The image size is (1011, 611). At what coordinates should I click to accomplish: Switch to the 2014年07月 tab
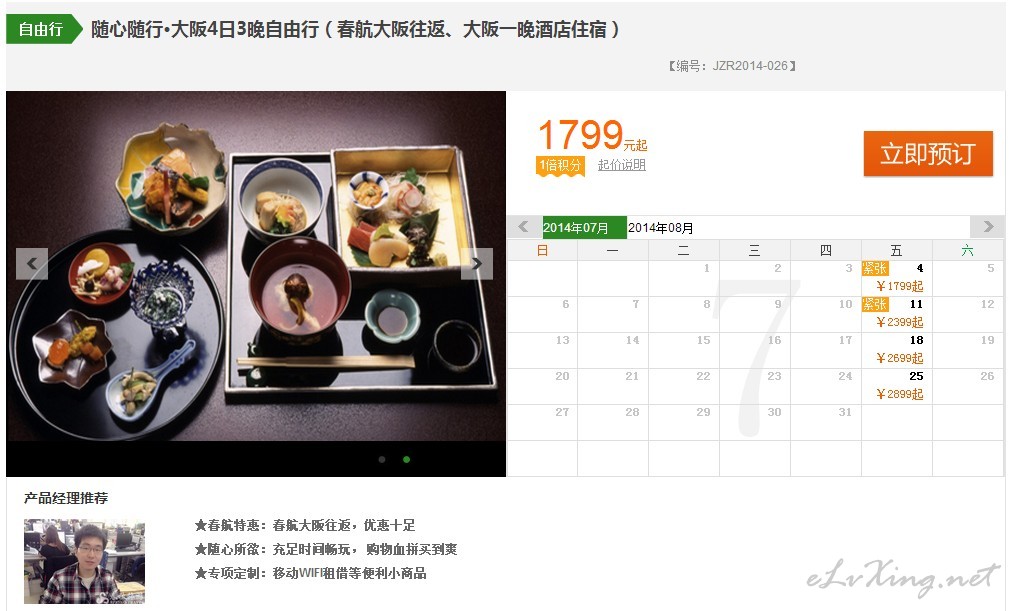coord(584,228)
